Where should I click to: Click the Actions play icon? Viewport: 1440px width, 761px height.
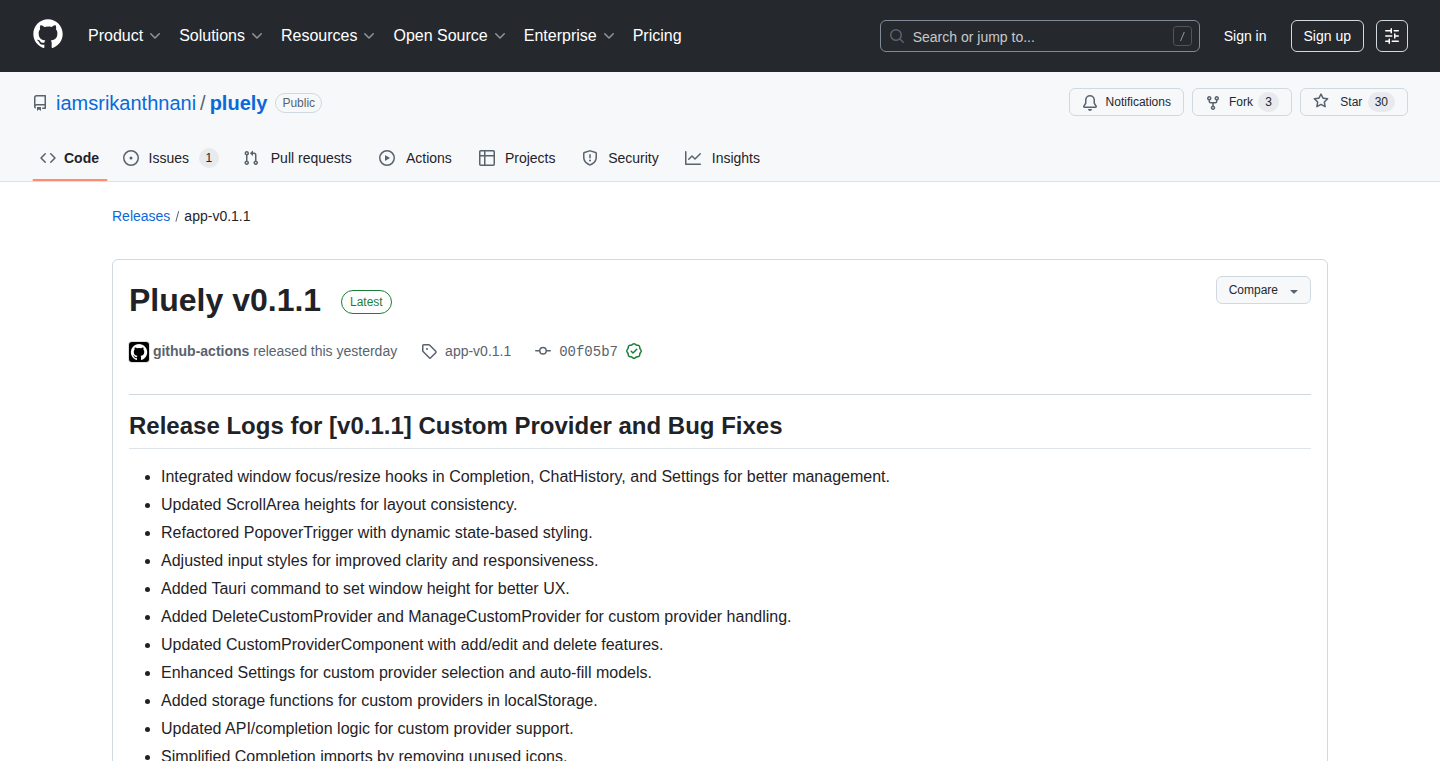coord(387,158)
